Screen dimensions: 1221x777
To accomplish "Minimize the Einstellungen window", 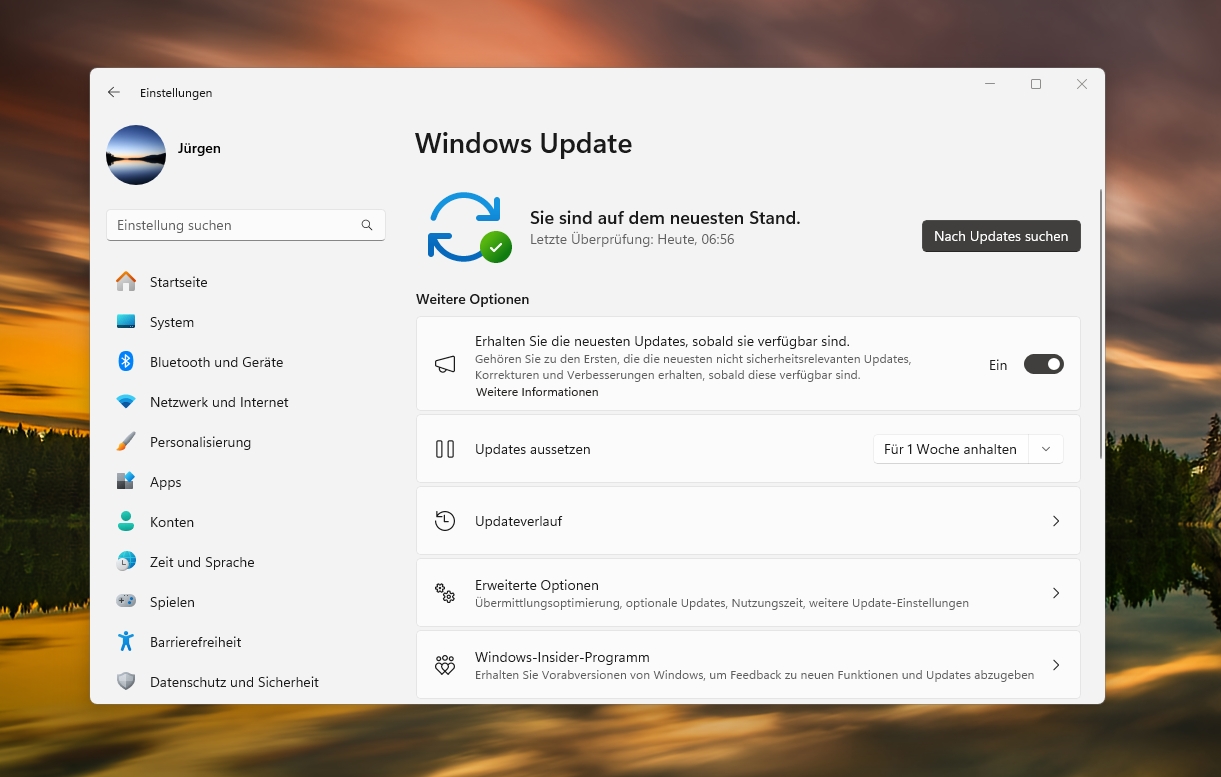I will coord(990,85).
